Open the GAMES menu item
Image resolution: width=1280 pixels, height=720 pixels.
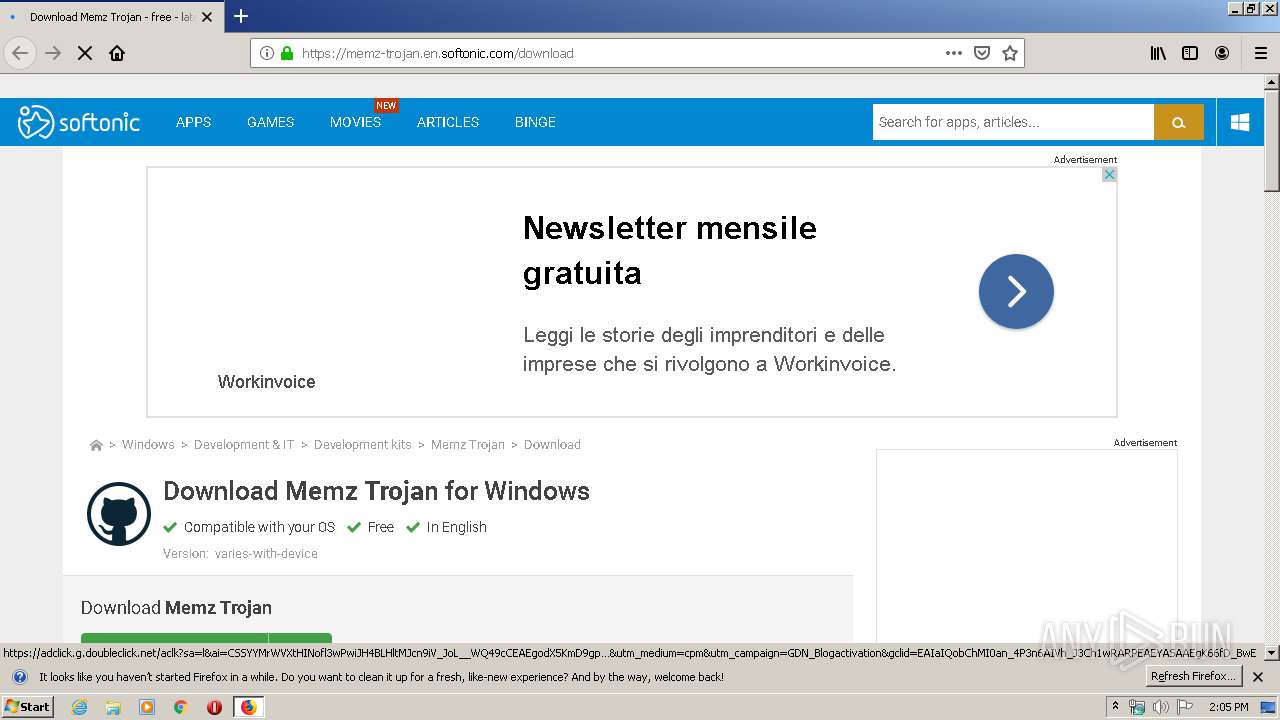coord(270,122)
